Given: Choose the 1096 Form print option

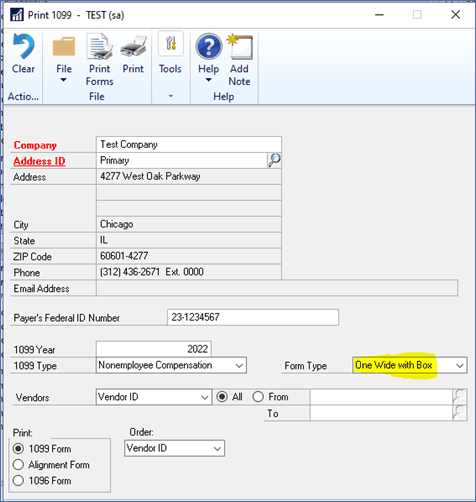Looking at the screenshot, I should click(18, 480).
